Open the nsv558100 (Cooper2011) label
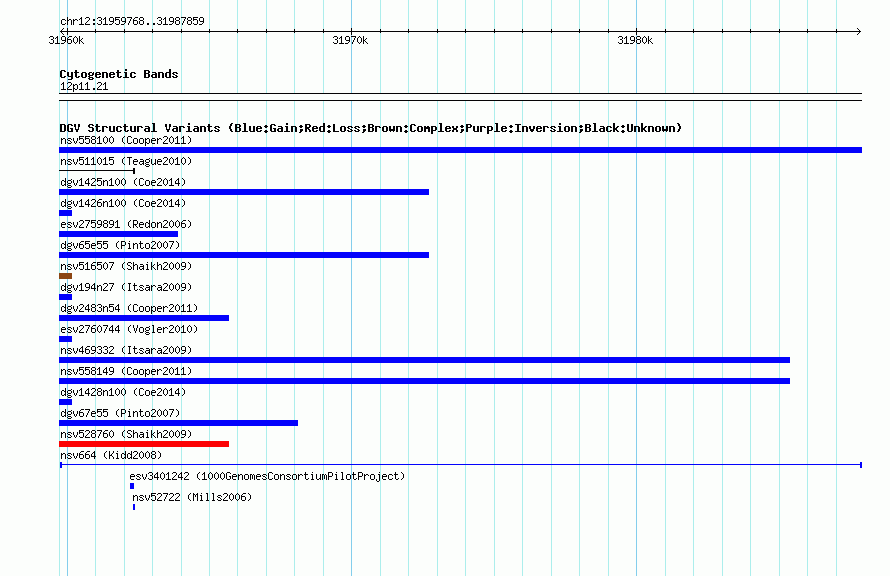 [126, 140]
